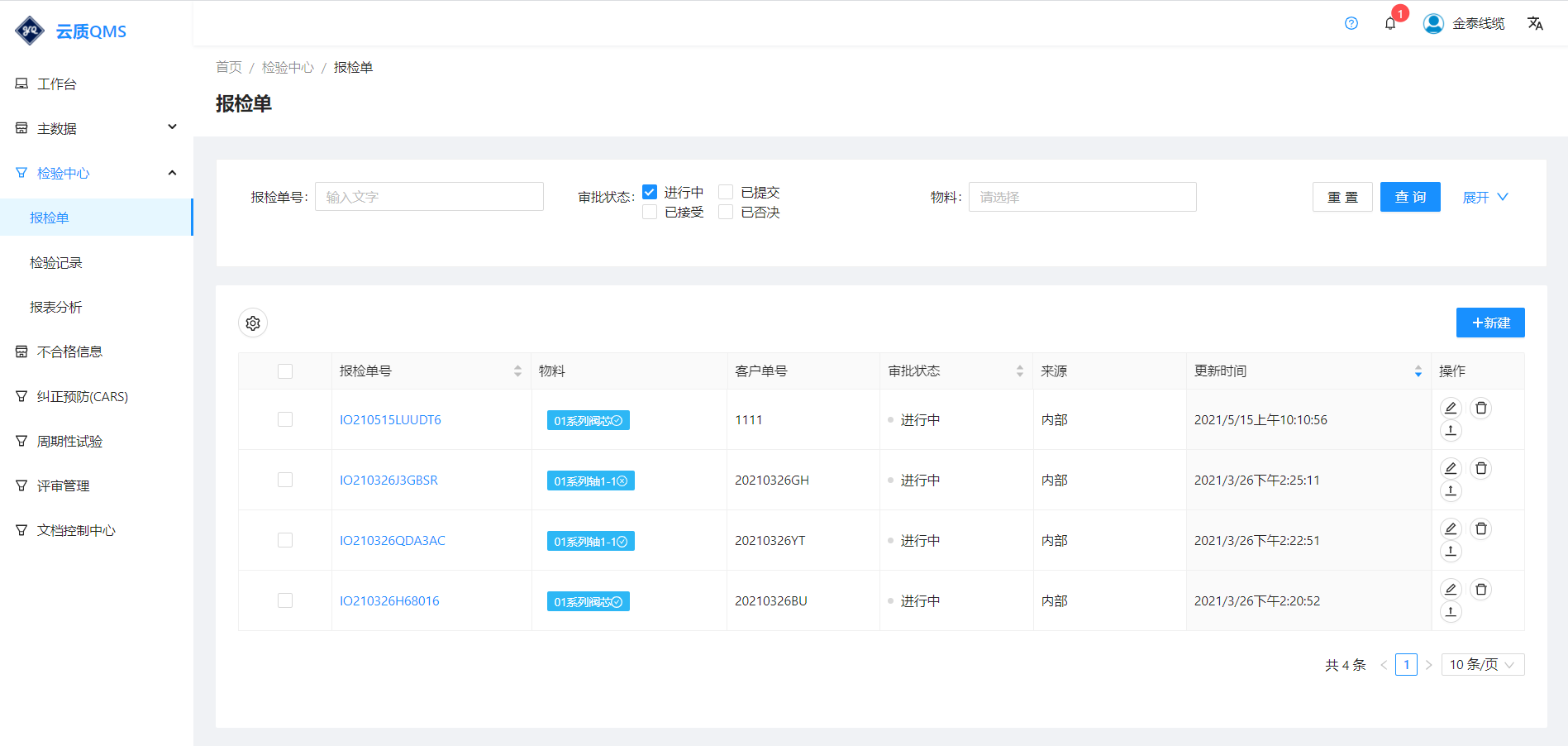1568x746 pixels.
Task: Delete row IO210326H68016 with trash icon
Action: tap(1481, 589)
